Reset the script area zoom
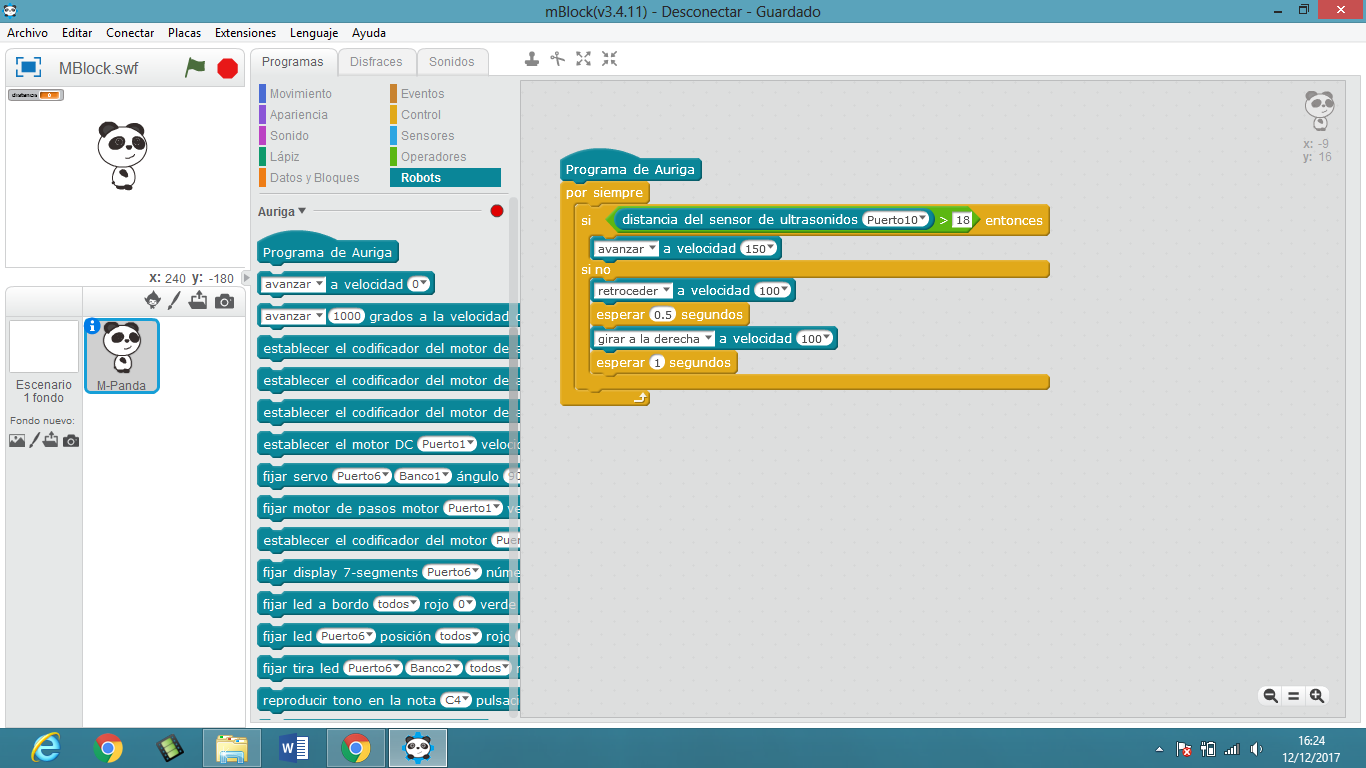The image size is (1366, 768). pyautogui.click(x=1293, y=696)
